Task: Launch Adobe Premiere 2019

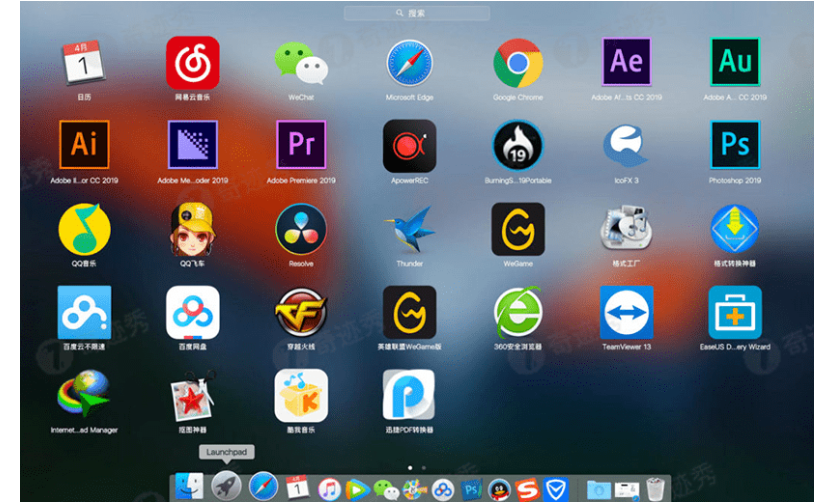Action: (301, 144)
